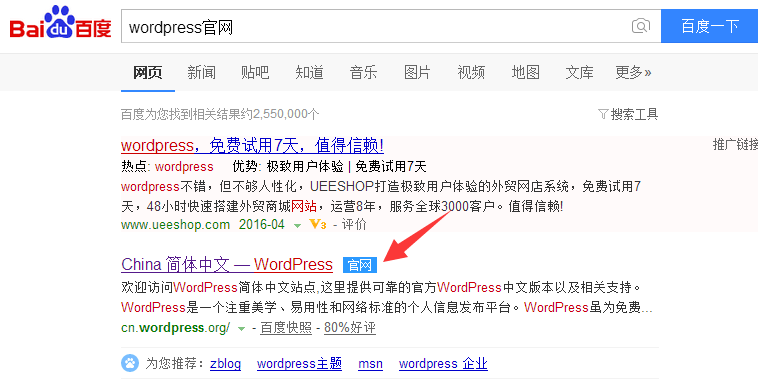Click the 搜索工具 filter icon

click(x=603, y=115)
